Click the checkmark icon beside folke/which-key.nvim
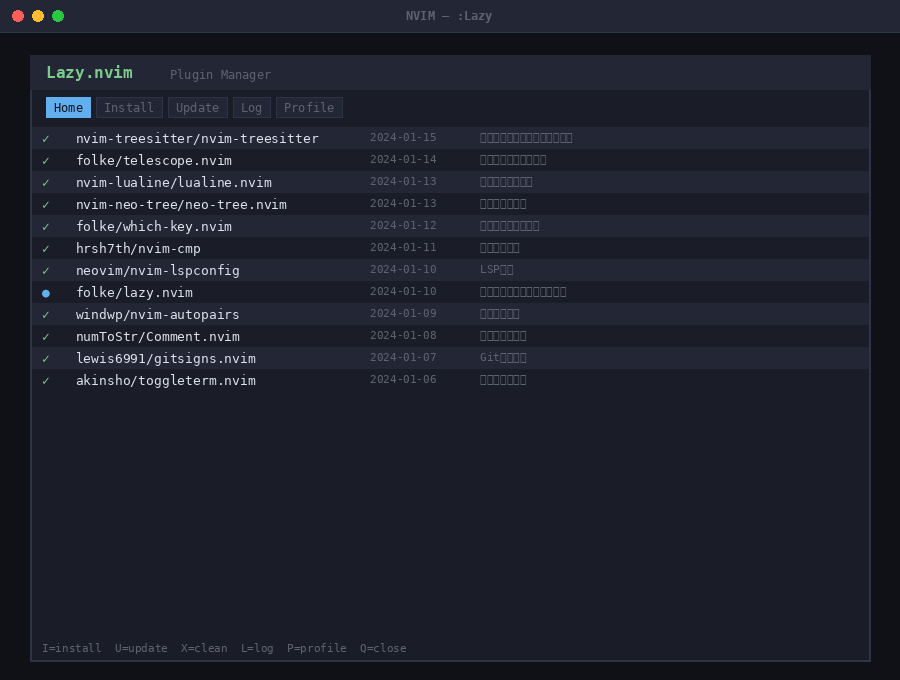Viewport: 900px width, 680px height. click(46, 227)
